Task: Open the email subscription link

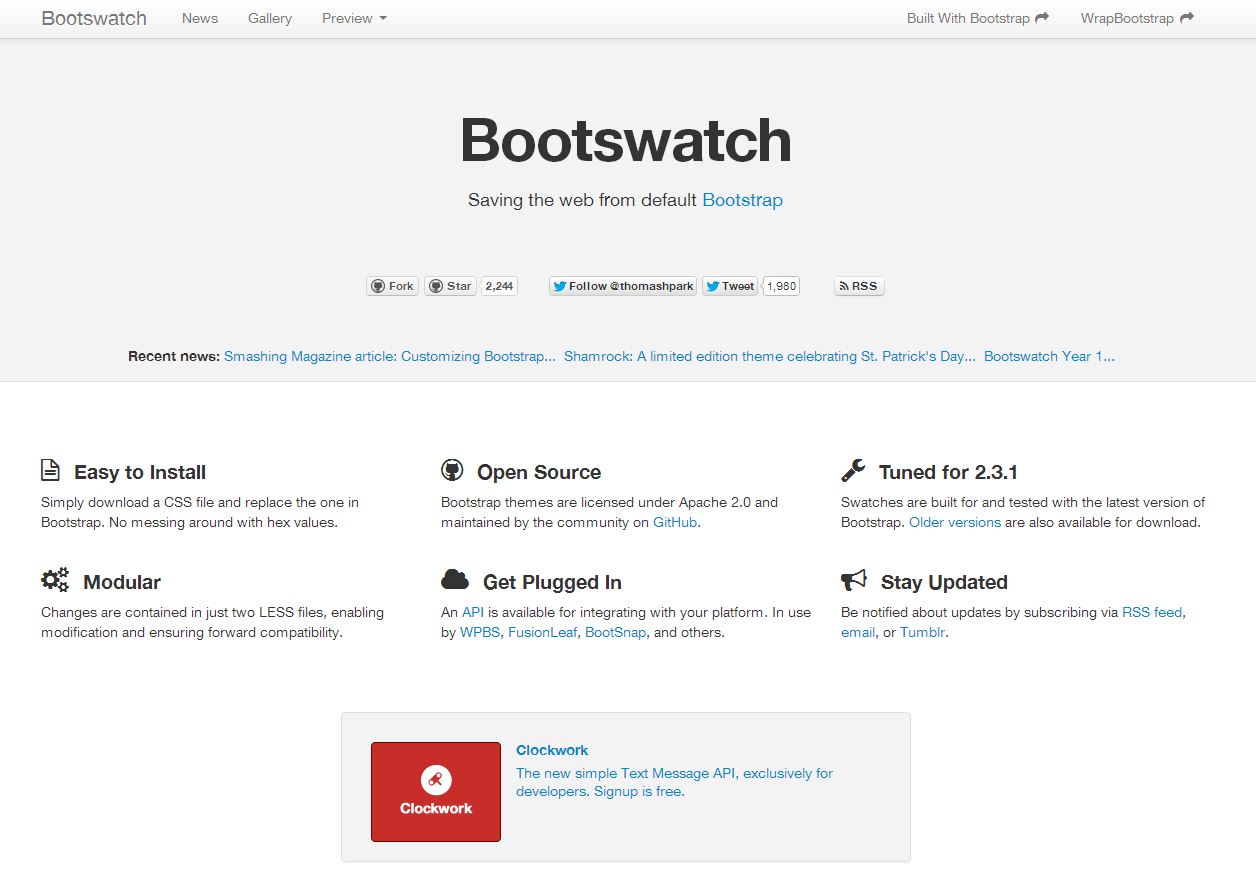Action: point(858,632)
